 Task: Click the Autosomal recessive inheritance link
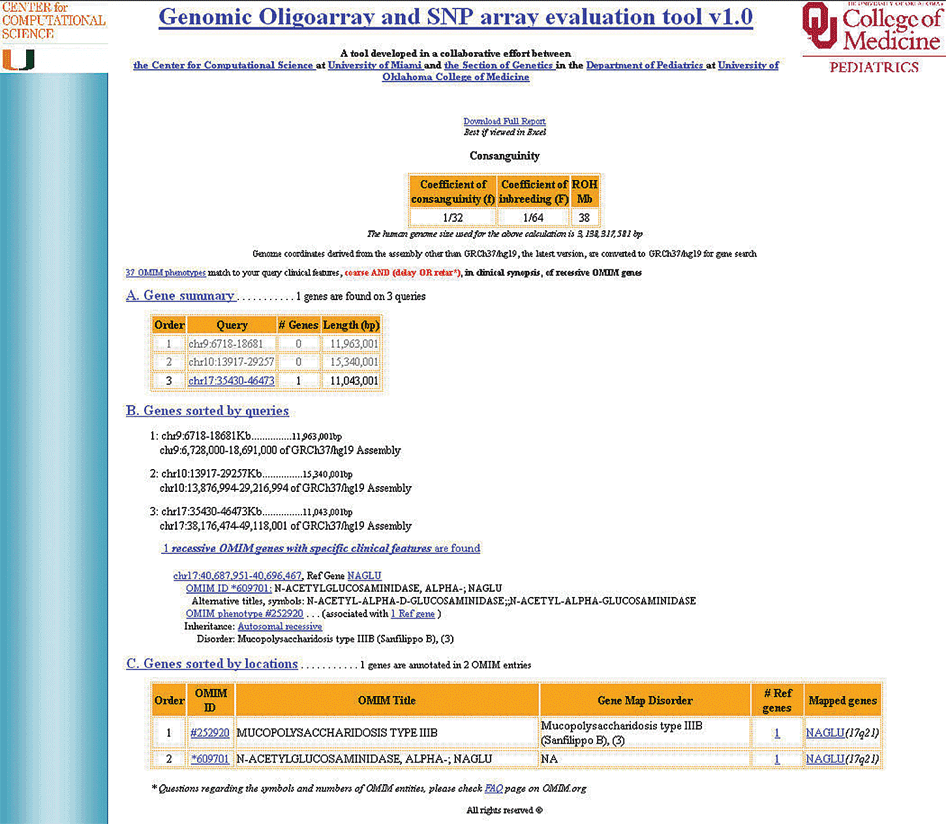280,625
